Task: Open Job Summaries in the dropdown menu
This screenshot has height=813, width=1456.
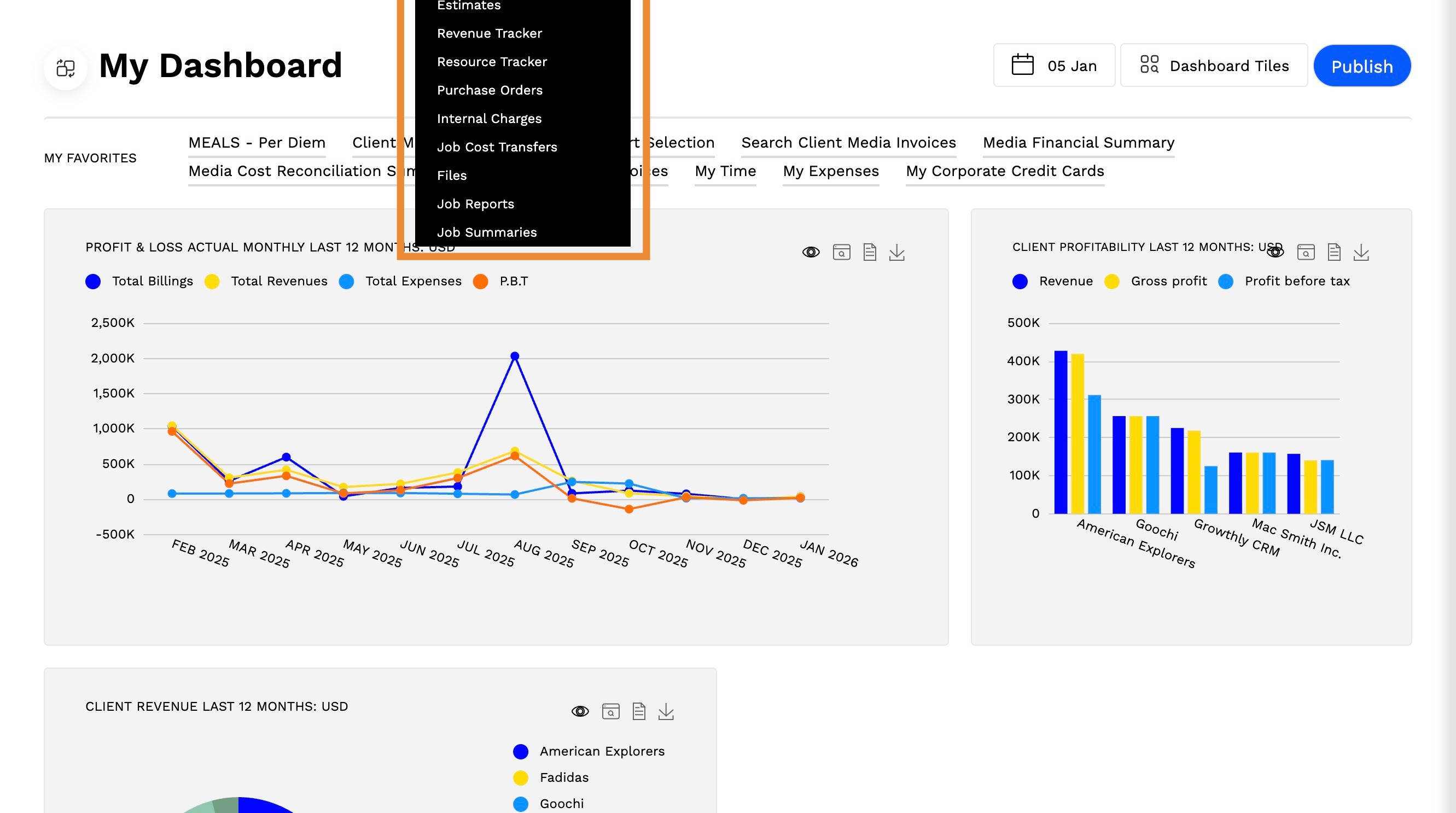Action: (x=486, y=232)
